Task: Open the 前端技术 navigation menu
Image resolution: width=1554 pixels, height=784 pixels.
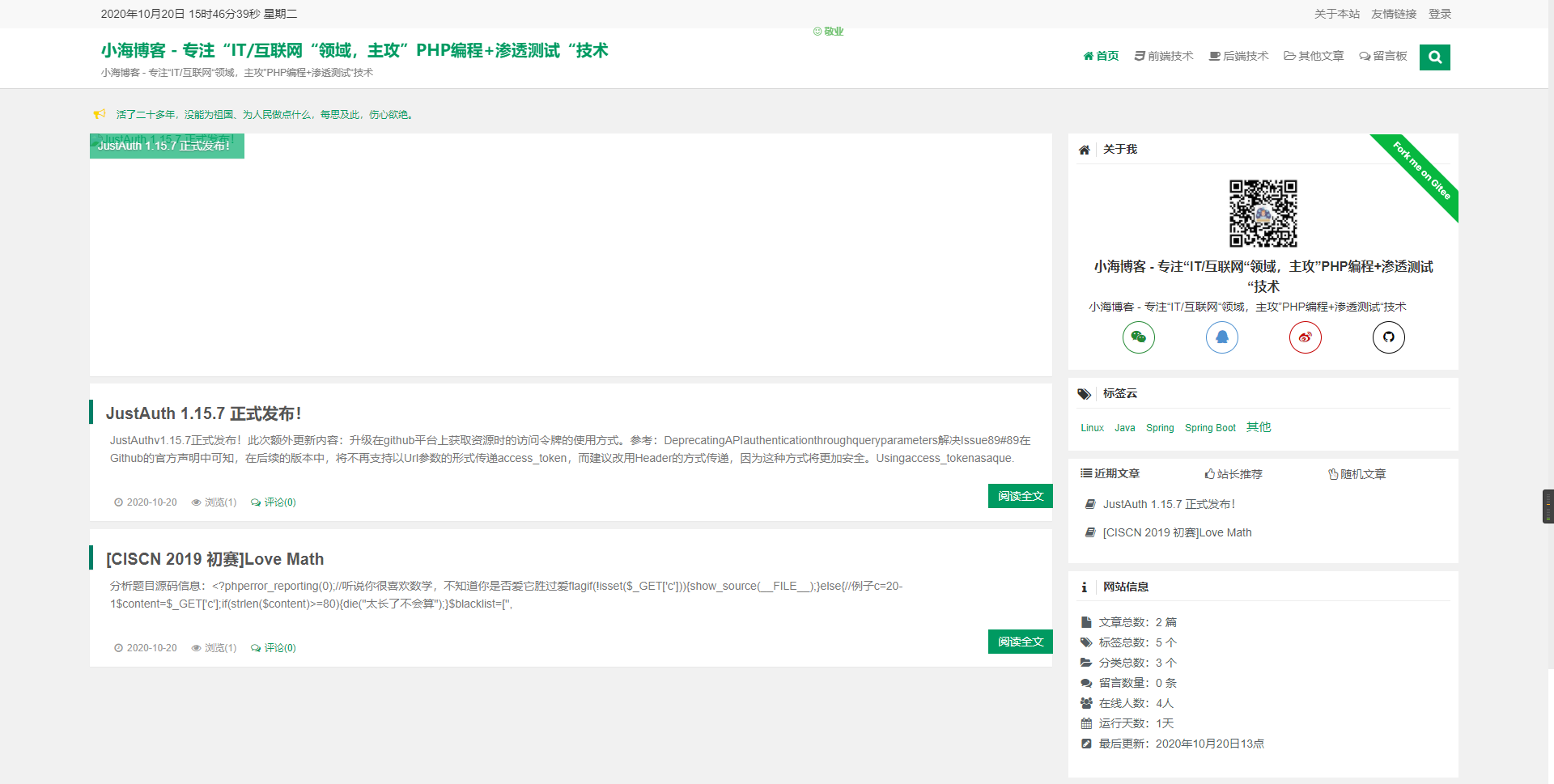Action: (1164, 56)
